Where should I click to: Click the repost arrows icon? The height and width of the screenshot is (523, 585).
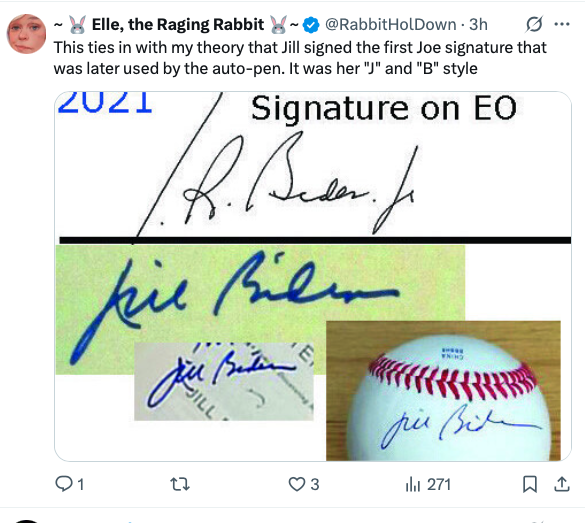[180, 484]
